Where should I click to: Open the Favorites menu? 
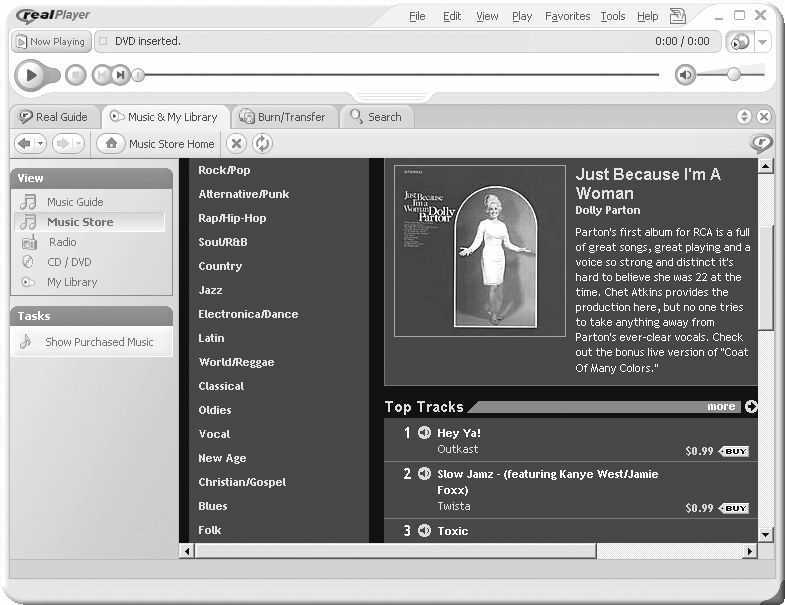[567, 16]
